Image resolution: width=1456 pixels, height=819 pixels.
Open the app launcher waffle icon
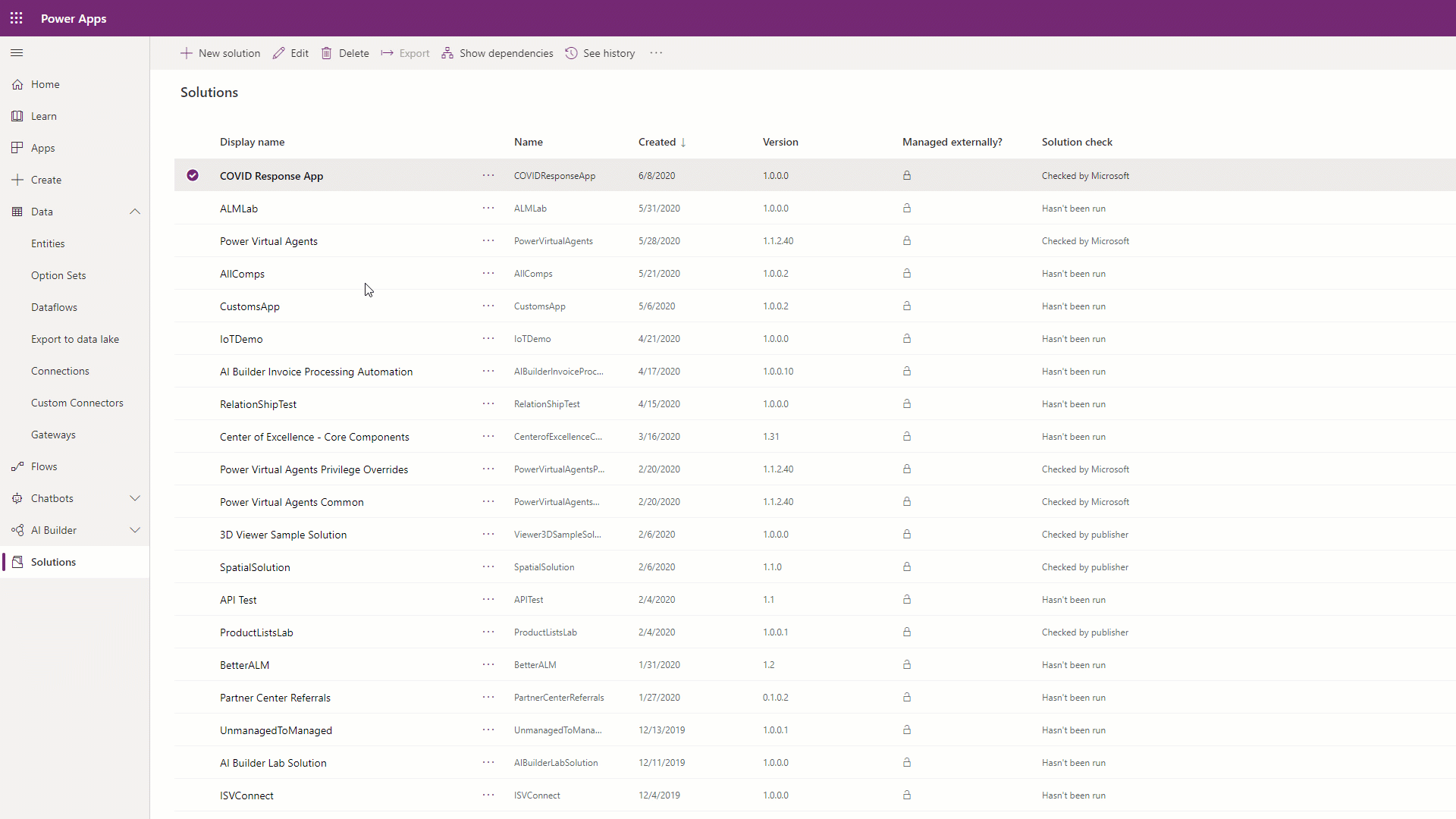coord(17,18)
